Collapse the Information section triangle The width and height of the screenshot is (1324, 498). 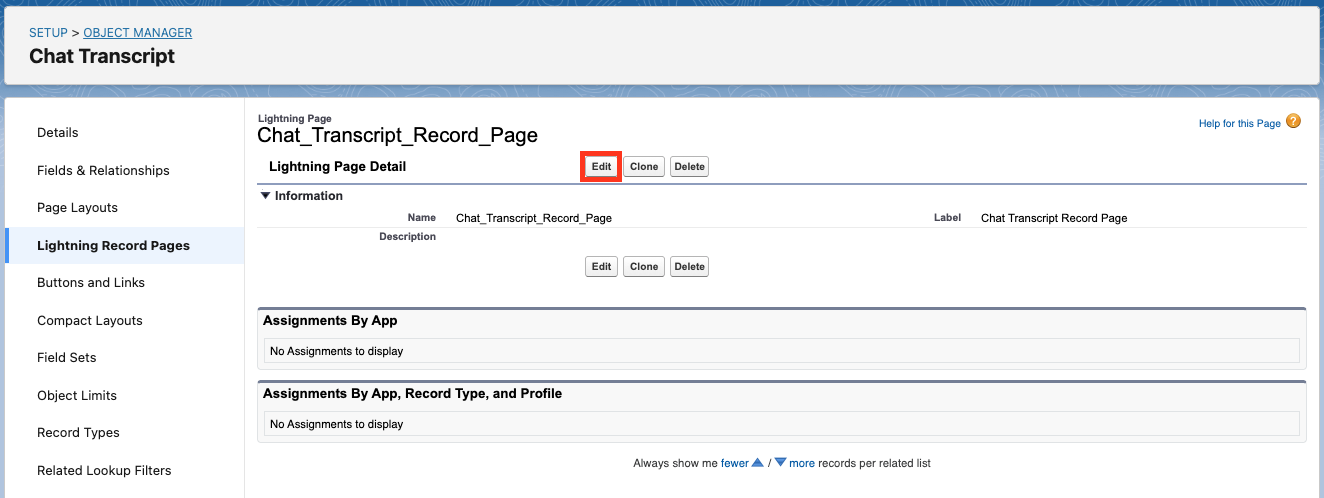click(265, 196)
